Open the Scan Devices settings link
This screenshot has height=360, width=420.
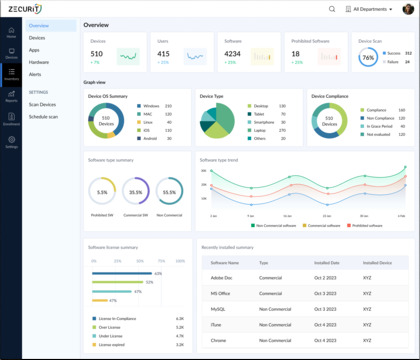(x=42, y=105)
